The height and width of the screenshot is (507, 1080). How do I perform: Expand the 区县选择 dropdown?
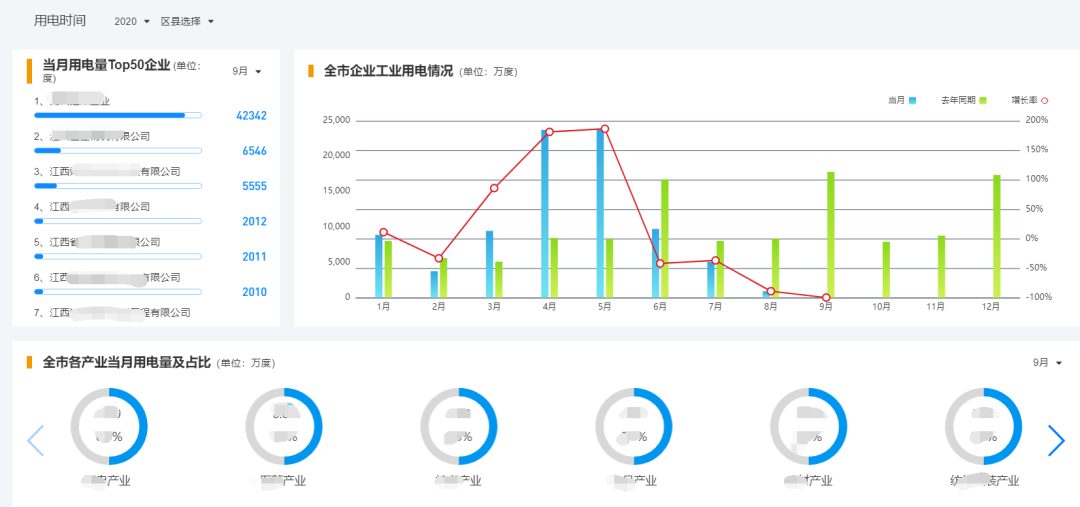coord(187,21)
